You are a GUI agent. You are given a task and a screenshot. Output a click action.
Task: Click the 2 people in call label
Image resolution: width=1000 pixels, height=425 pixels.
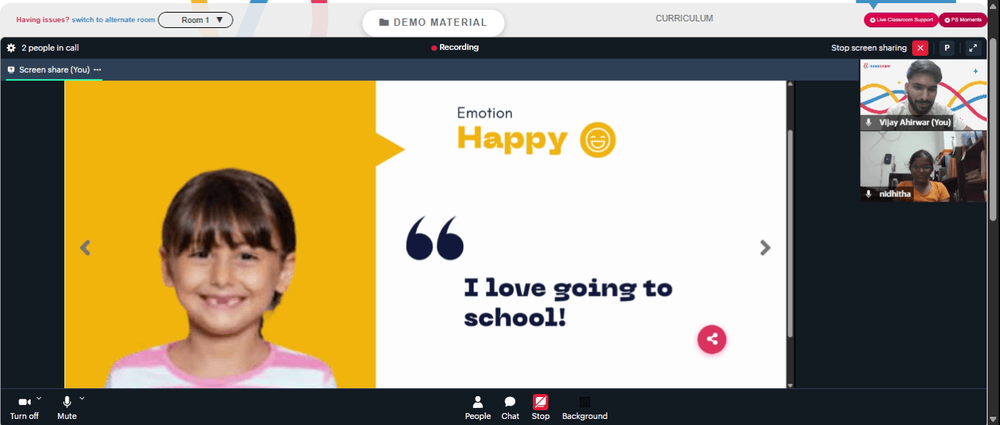coord(50,48)
